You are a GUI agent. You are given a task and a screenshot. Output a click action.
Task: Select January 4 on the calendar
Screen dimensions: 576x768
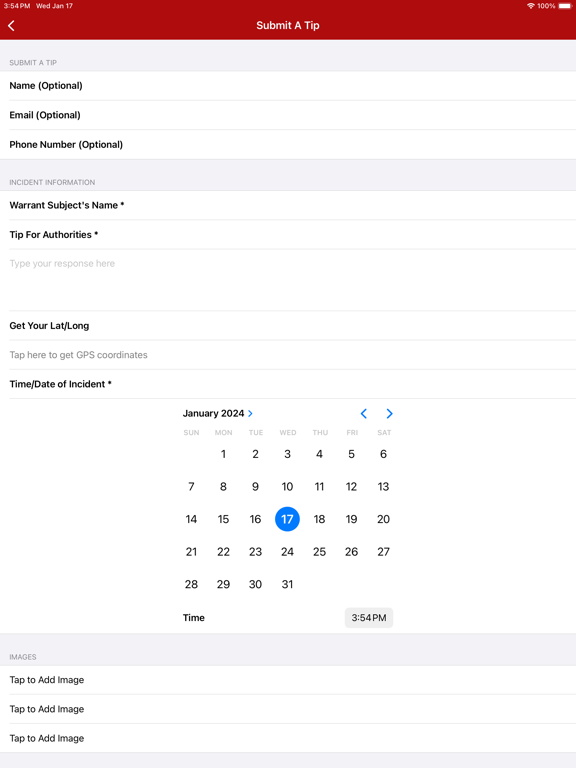[x=319, y=454]
